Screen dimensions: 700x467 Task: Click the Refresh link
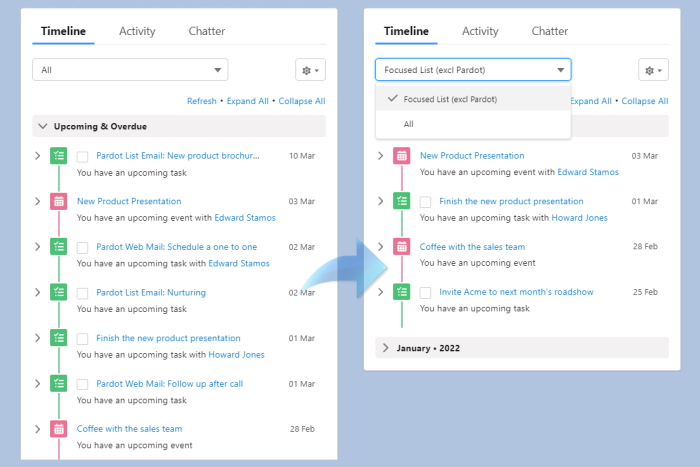tap(201, 101)
